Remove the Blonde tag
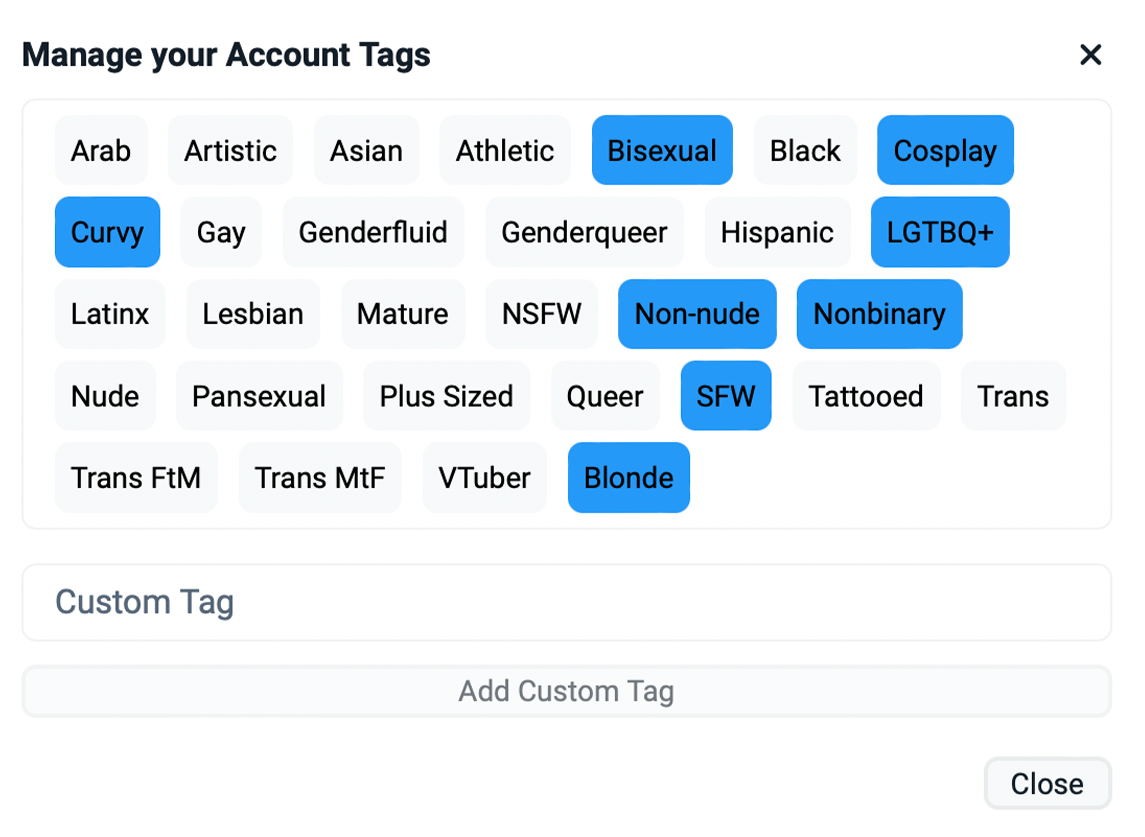 [x=628, y=478]
